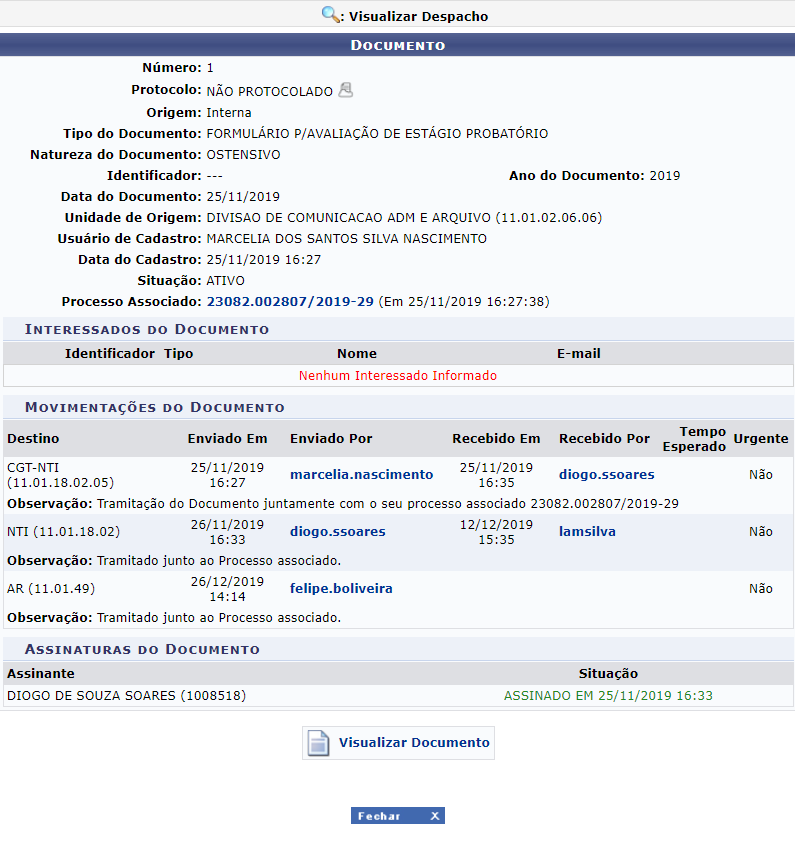Viewport: 795px width, 842px height.
Task: Select Data do Cadastro value 25/11/2019 16:27
Action: point(264,260)
